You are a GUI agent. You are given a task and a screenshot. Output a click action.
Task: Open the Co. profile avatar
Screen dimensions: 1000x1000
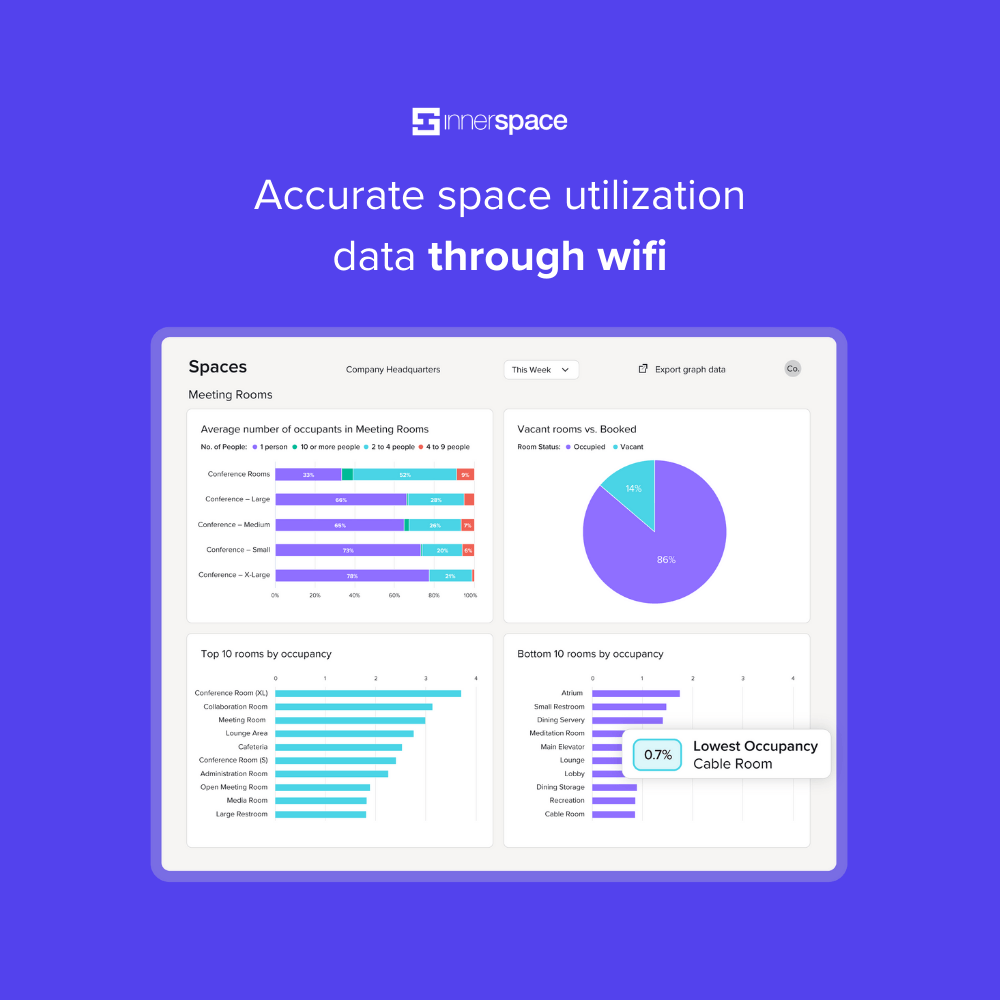[x=793, y=368]
